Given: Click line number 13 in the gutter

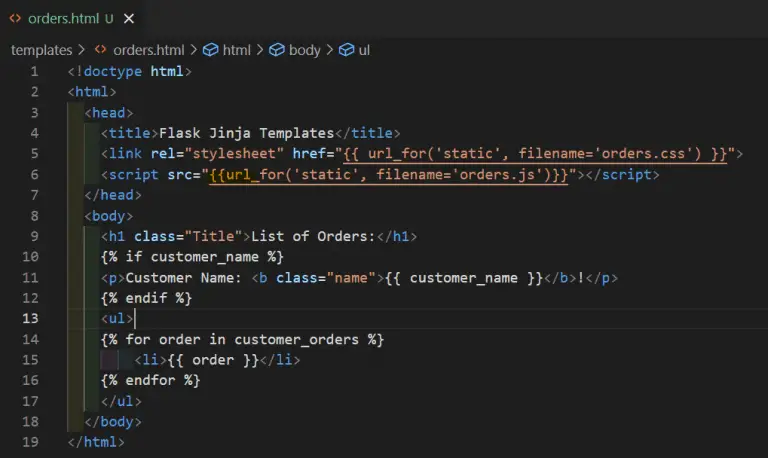Looking at the screenshot, I should point(29,318).
